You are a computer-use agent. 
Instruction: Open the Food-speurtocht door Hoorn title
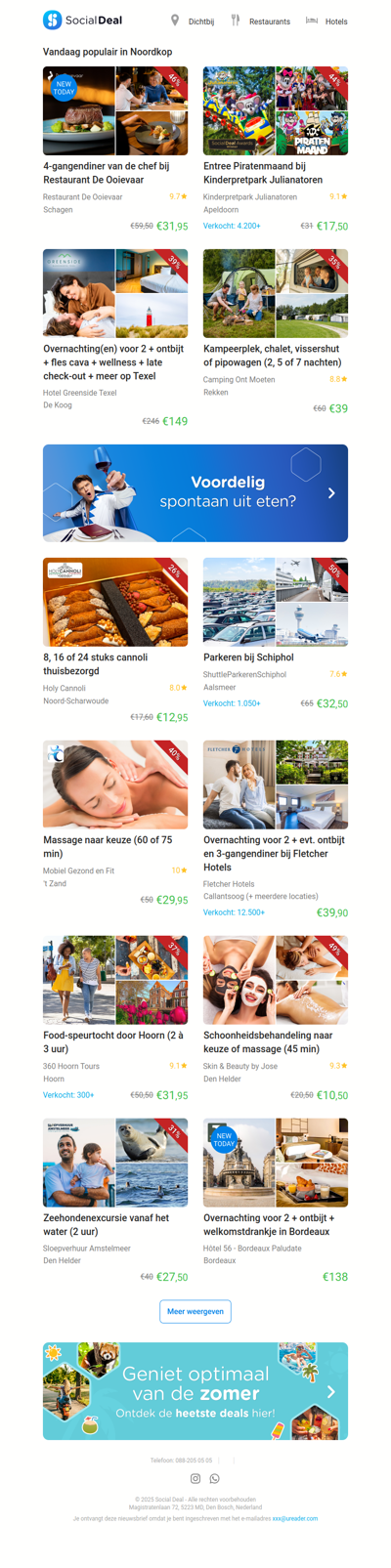[113, 1041]
